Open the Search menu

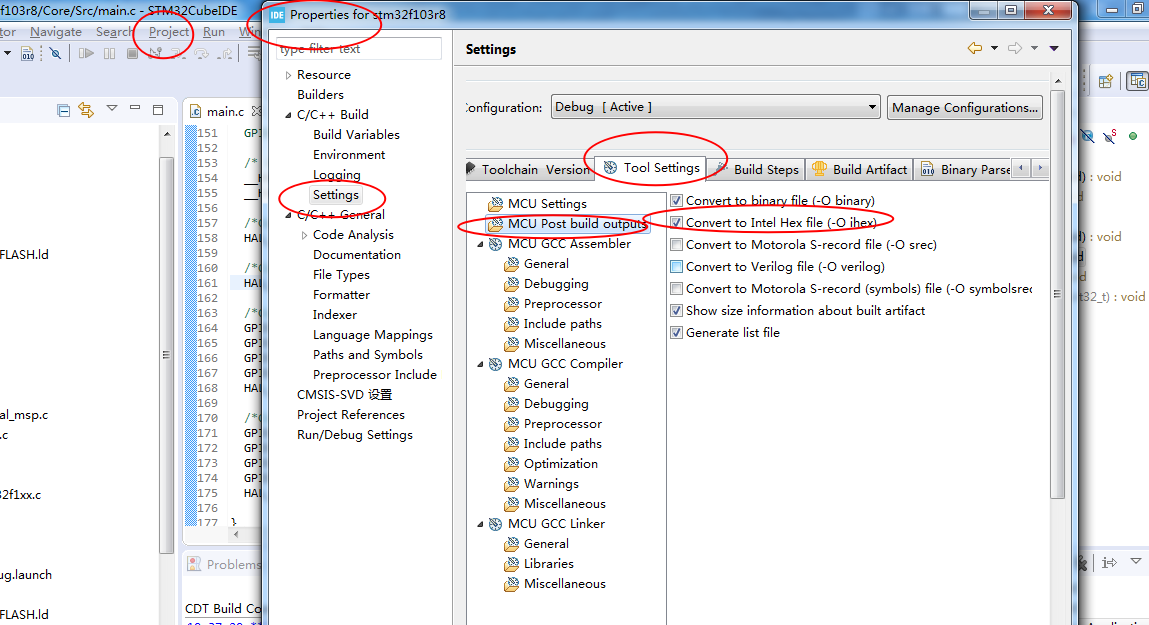pos(114,32)
